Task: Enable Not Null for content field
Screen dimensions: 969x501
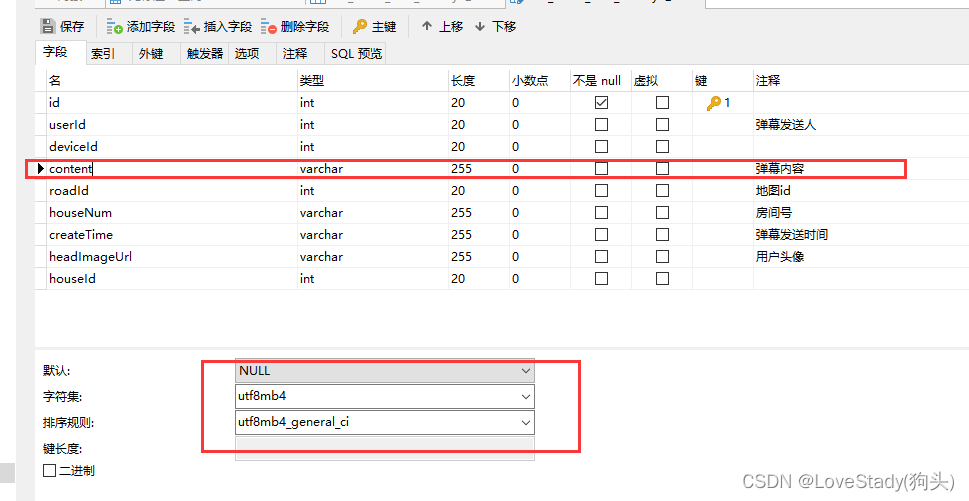Action: [x=601, y=169]
